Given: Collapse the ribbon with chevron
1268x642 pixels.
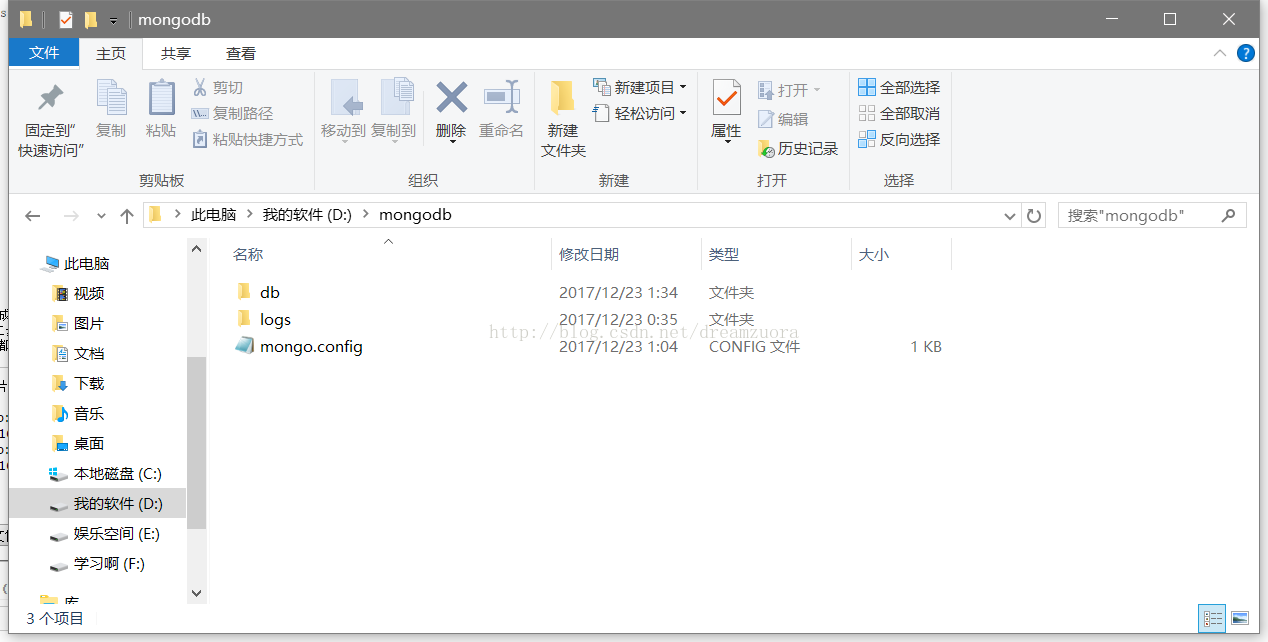Looking at the screenshot, I should click(x=1220, y=53).
